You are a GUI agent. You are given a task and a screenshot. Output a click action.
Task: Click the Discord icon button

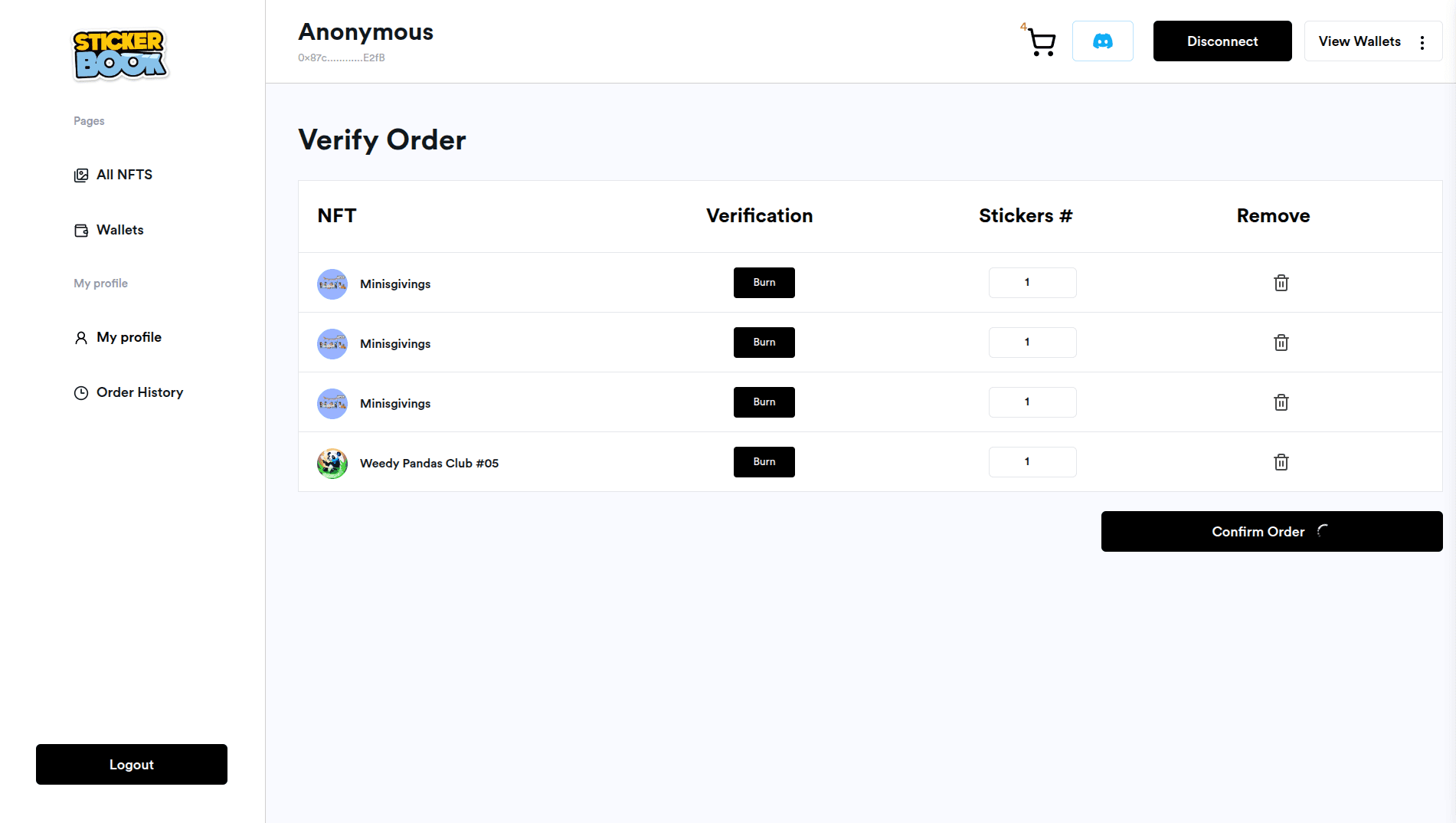1102,41
